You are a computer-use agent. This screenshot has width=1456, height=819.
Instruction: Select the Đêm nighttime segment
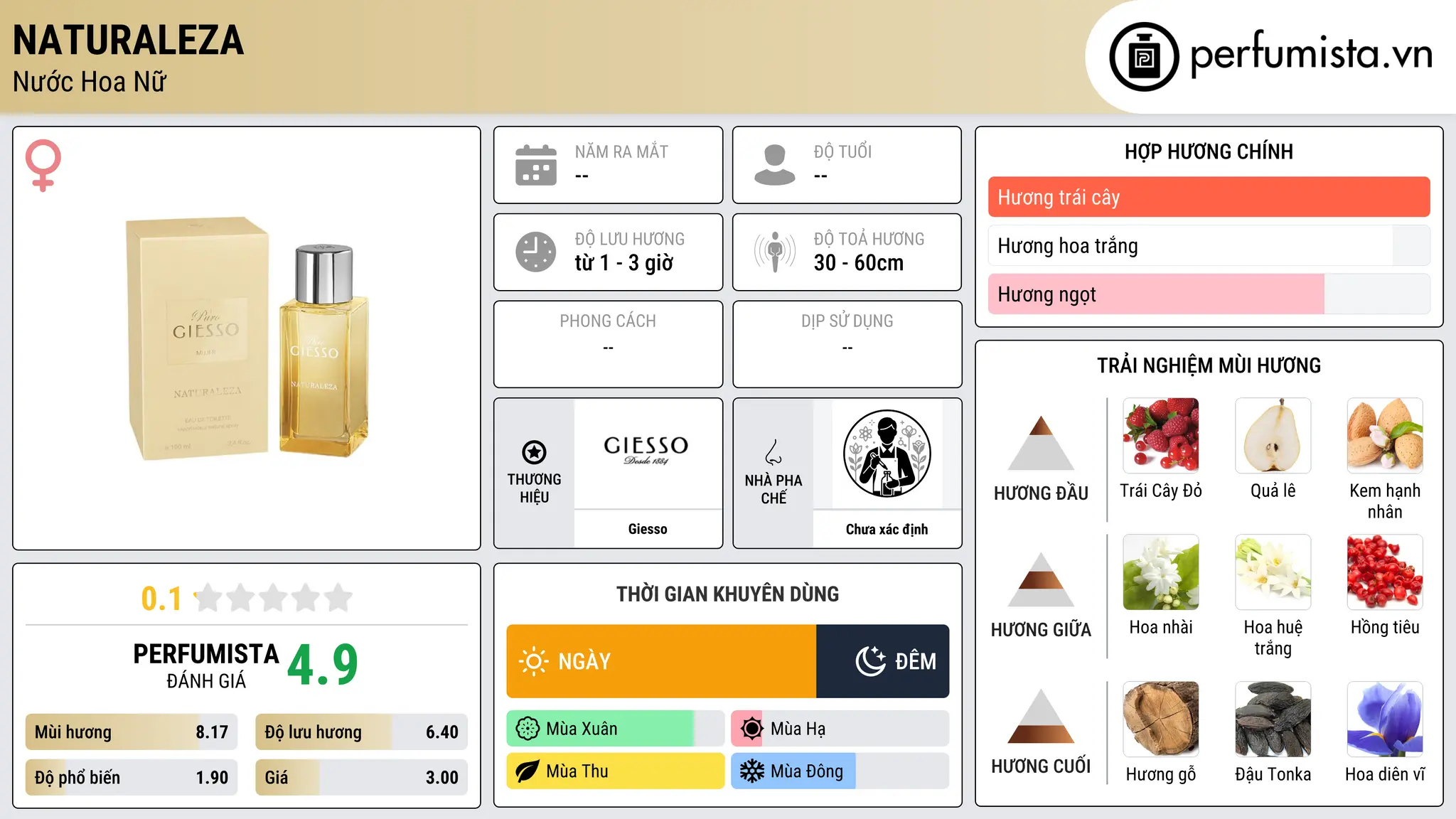coord(883,661)
